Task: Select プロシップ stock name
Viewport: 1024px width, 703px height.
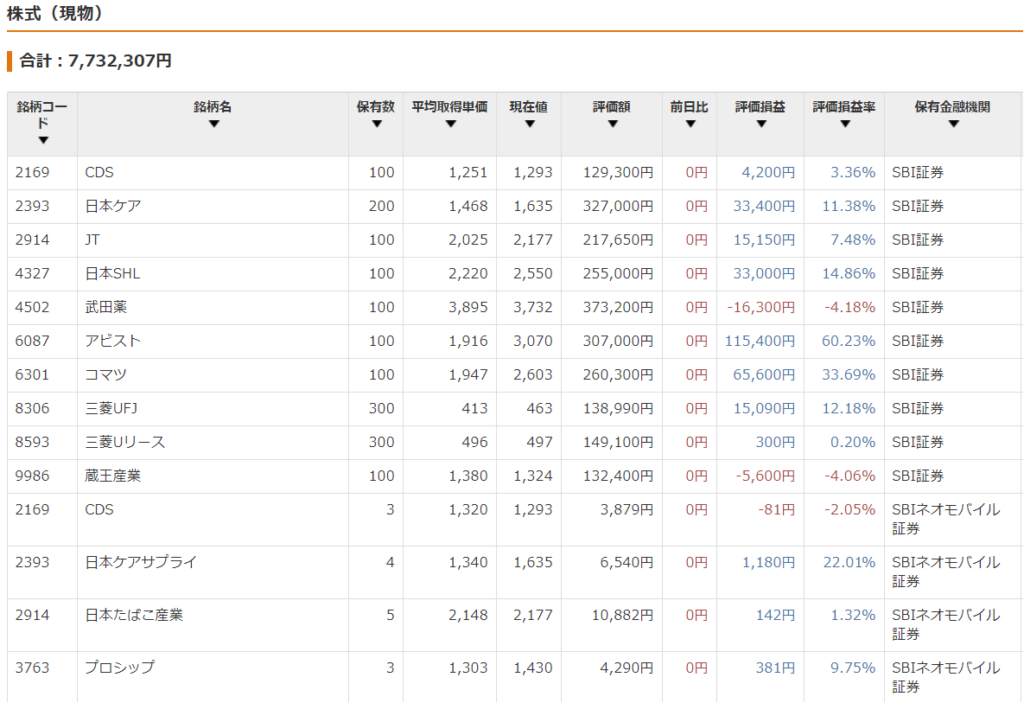Action: pyautogui.click(x=120, y=668)
